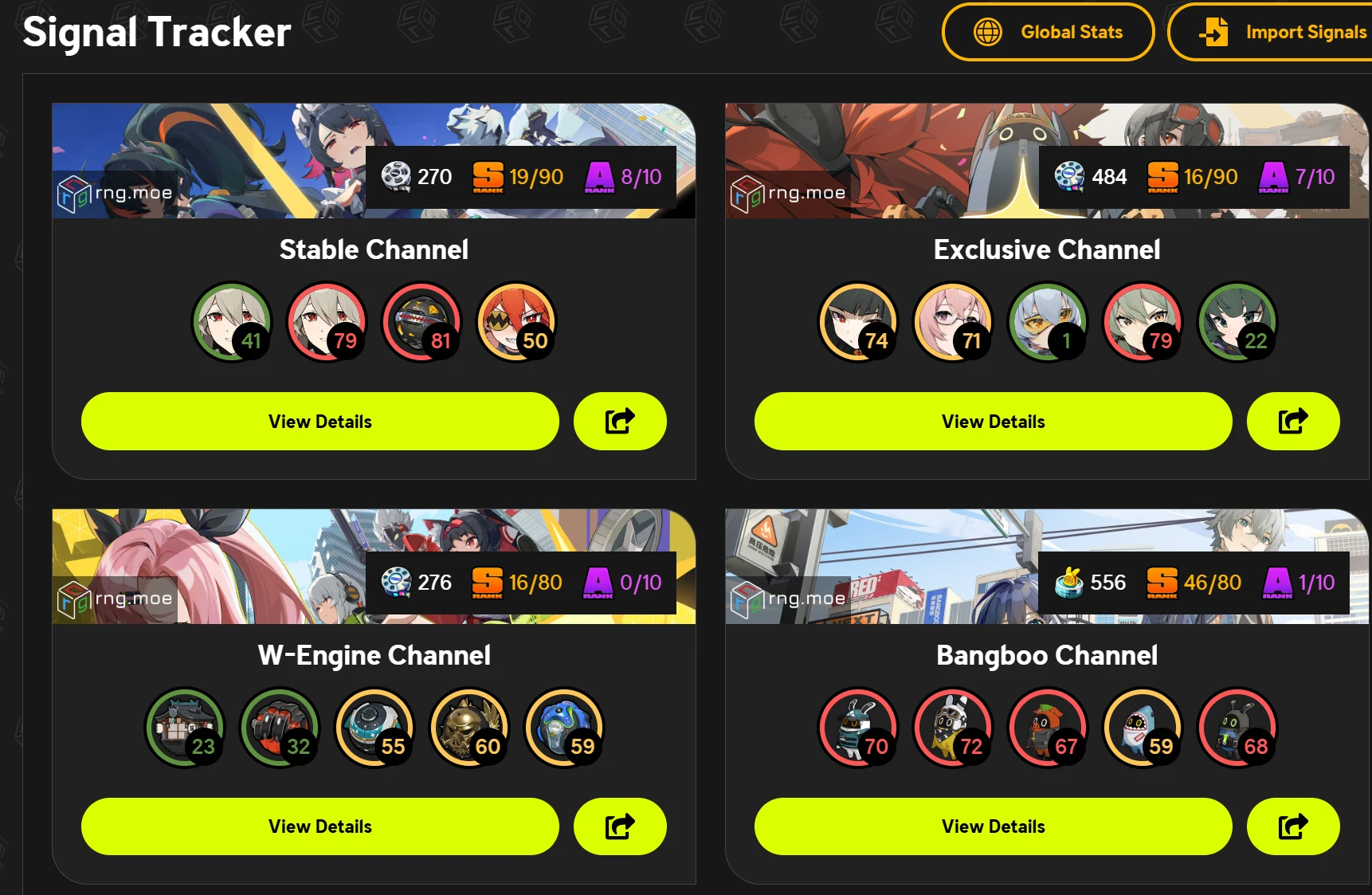View Details for Exclusive Channel
The image size is (1372, 895).
(993, 421)
